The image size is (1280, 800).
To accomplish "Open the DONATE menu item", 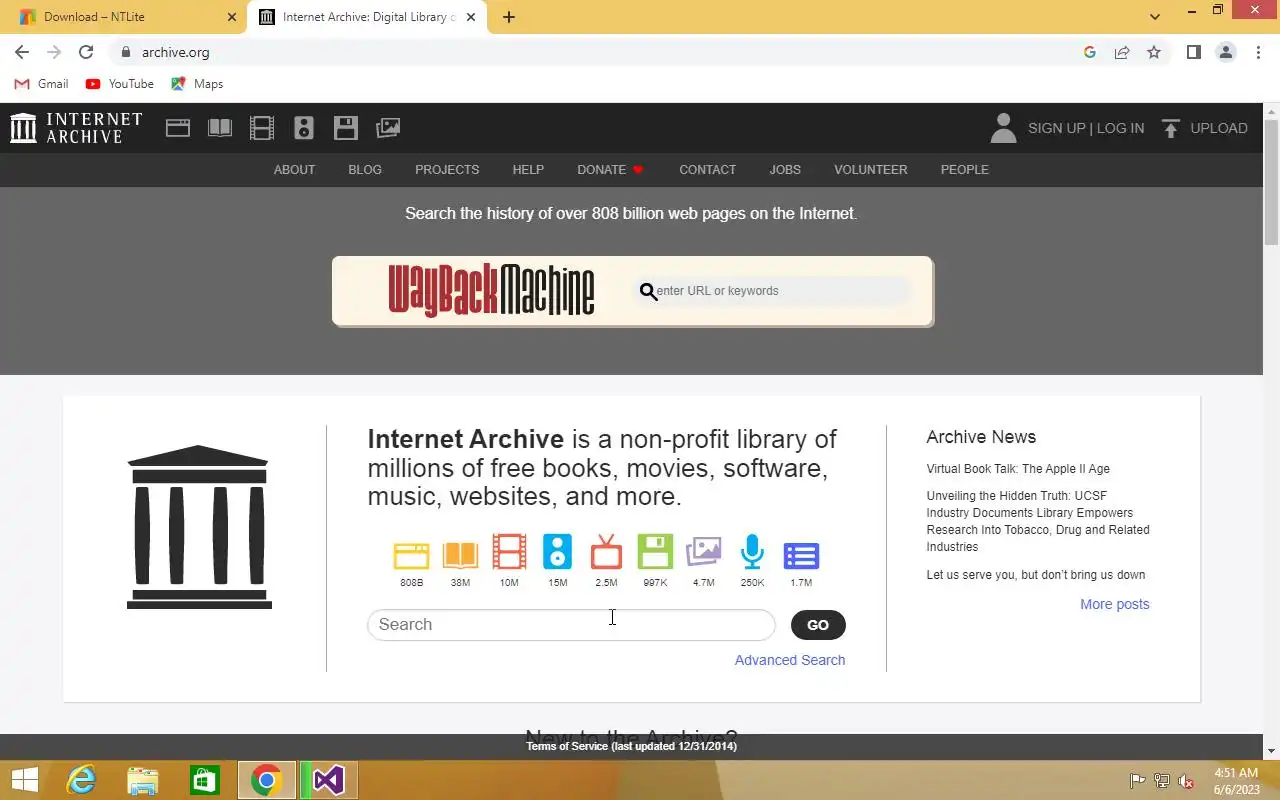I will [x=610, y=170].
